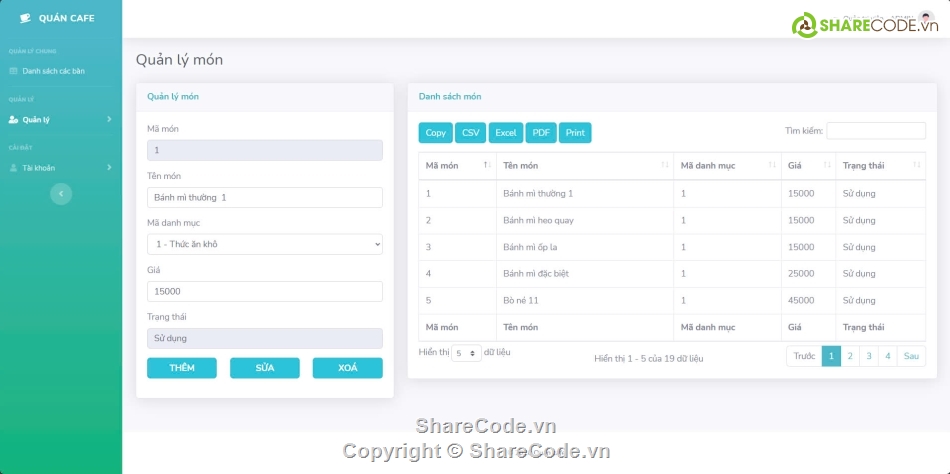The height and width of the screenshot is (474, 950).
Task: Select the row Bò né 11
Action: pyautogui.click(x=672, y=300)
